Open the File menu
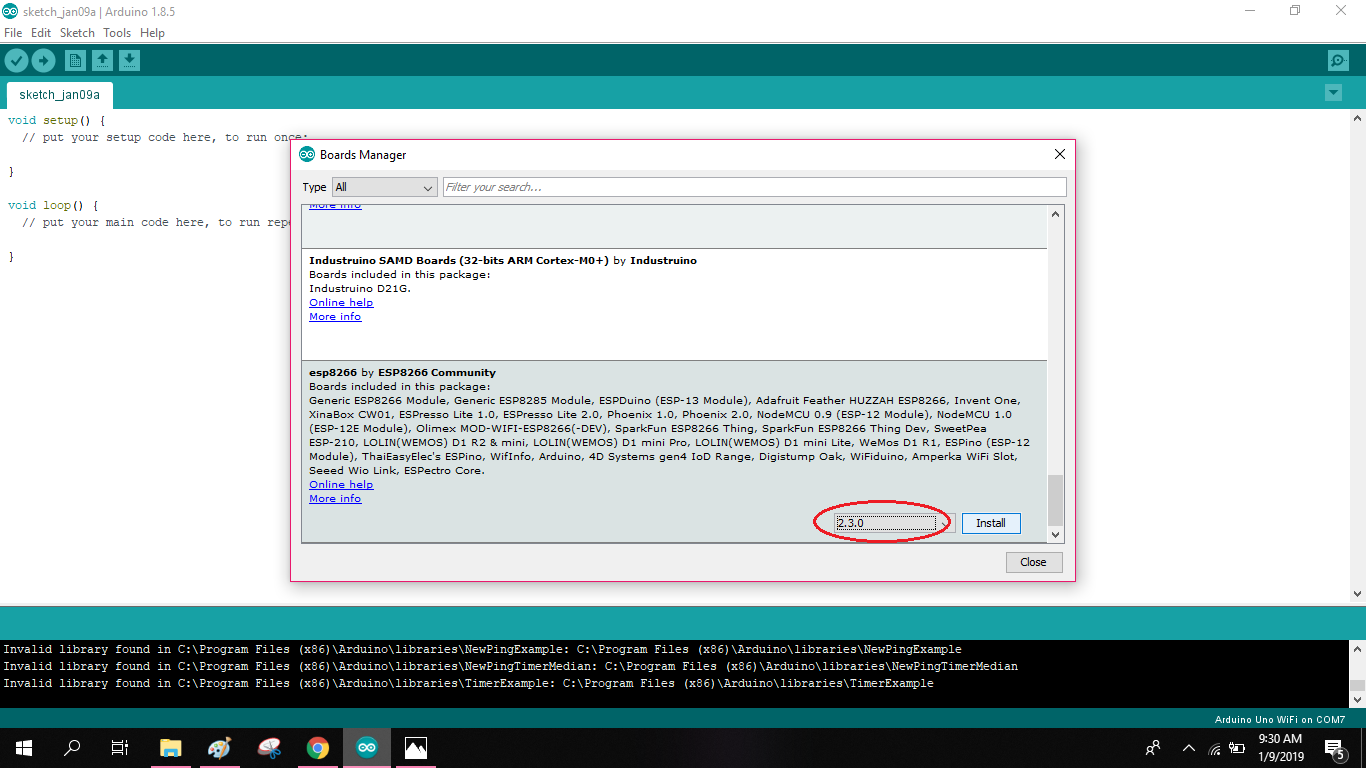 tap(13, 33)
